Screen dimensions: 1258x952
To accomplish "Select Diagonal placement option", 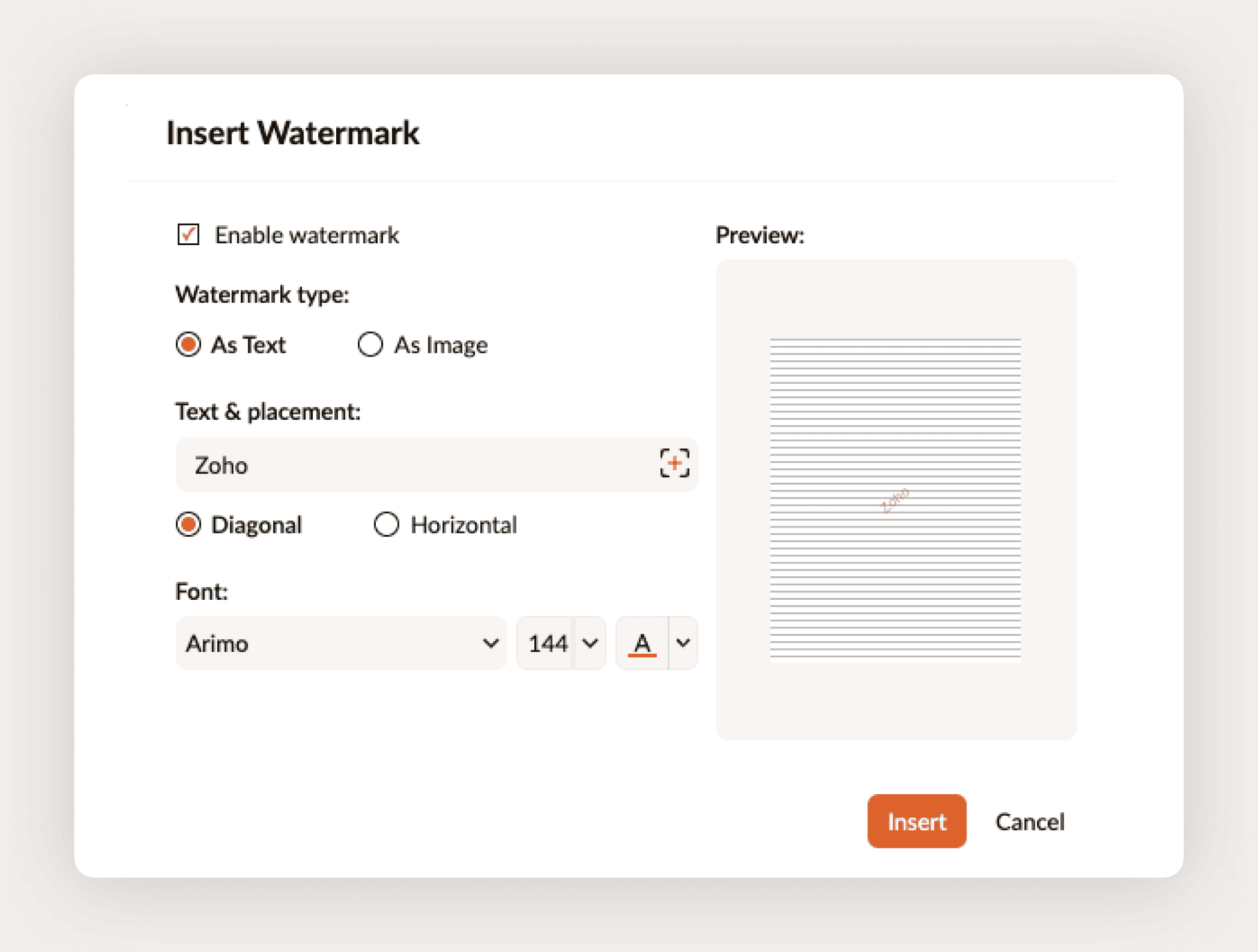I will tap(188, 525).
